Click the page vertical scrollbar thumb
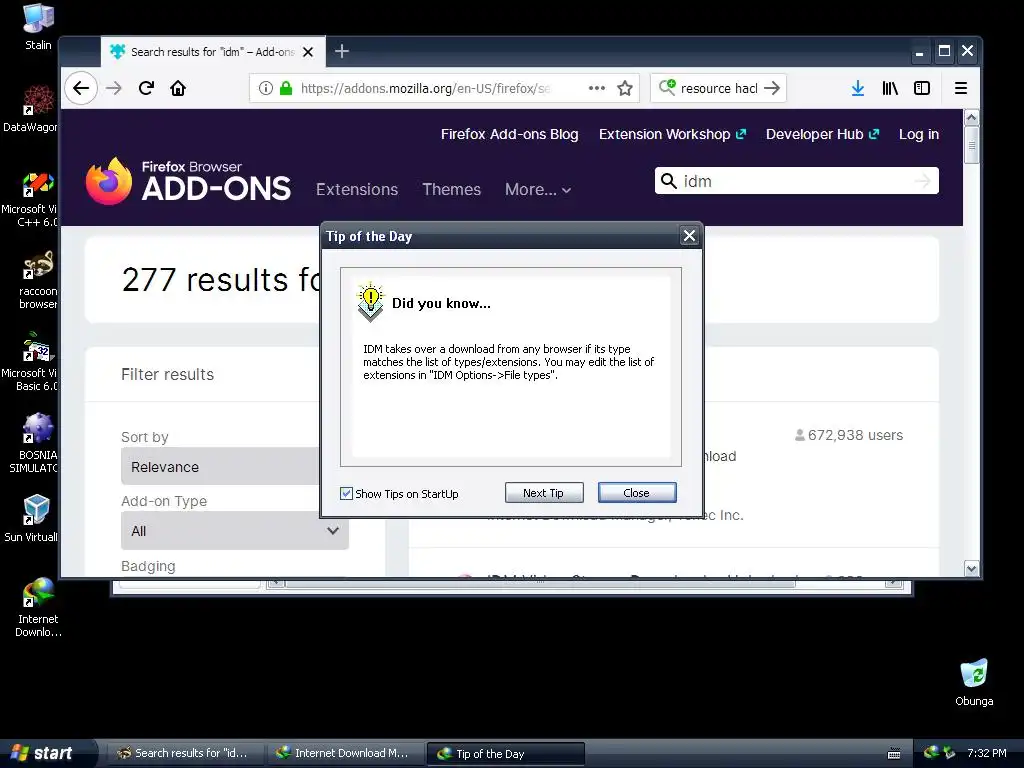This screenshot has width=1024, height=768. pyautogui.click(x=971, y=146)
